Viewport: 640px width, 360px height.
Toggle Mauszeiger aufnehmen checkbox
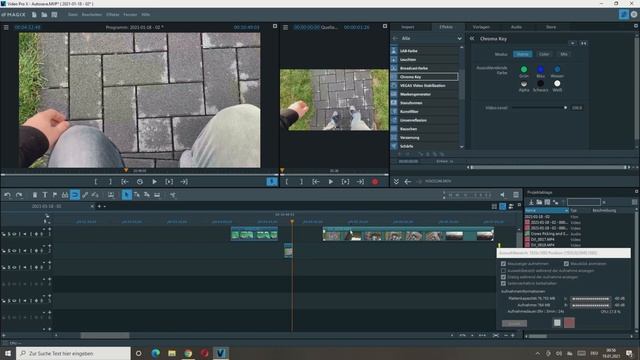(x=503, y=264)
